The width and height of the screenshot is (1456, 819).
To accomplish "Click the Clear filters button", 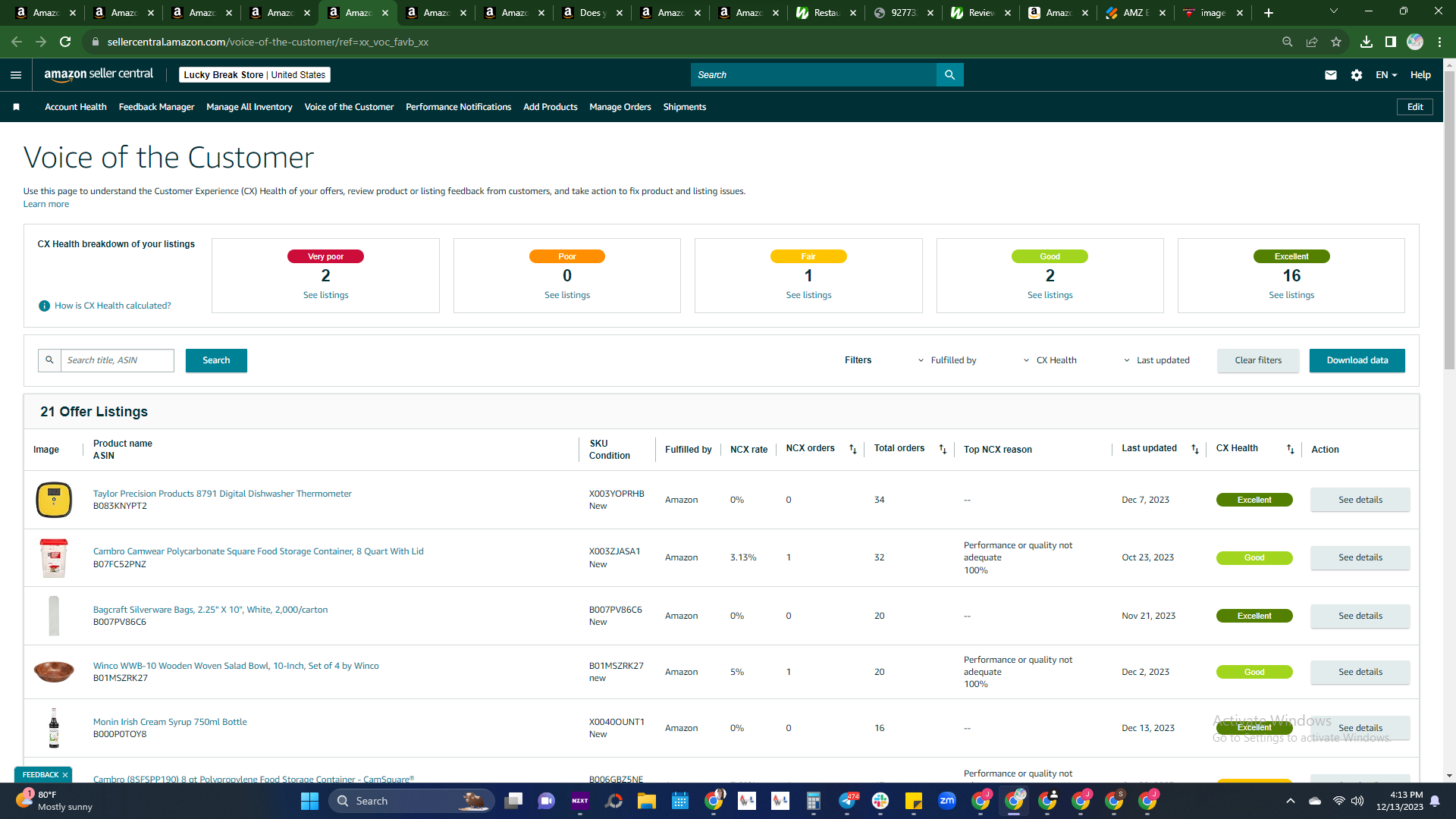I will [x=1258, y=360].
